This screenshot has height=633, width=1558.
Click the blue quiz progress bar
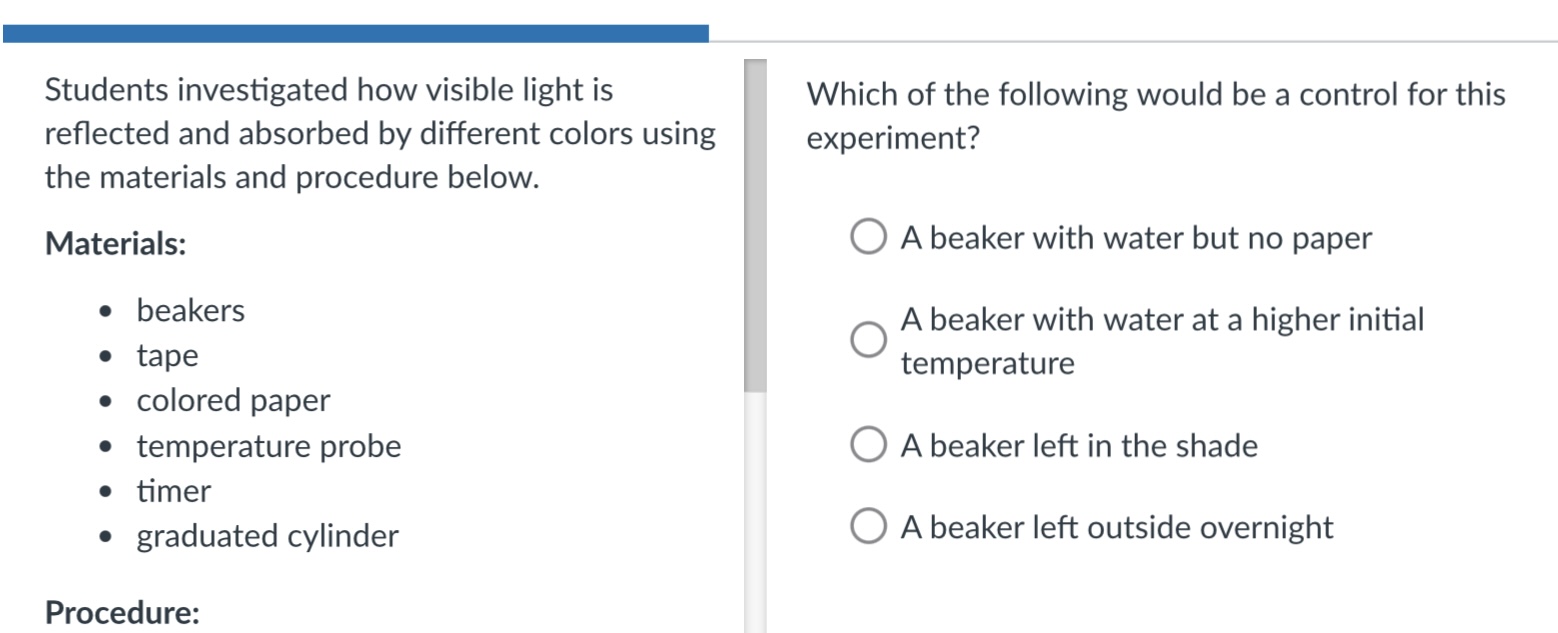click(356, 34)
